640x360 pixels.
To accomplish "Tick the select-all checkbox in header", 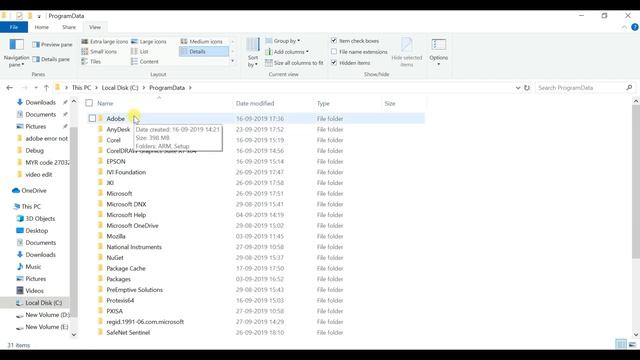I will tap(89, 103).
